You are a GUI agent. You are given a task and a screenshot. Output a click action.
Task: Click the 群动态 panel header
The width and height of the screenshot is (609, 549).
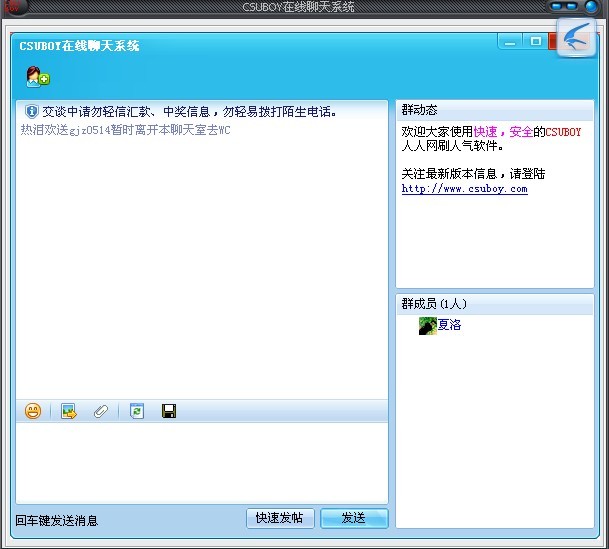point(420,110)
